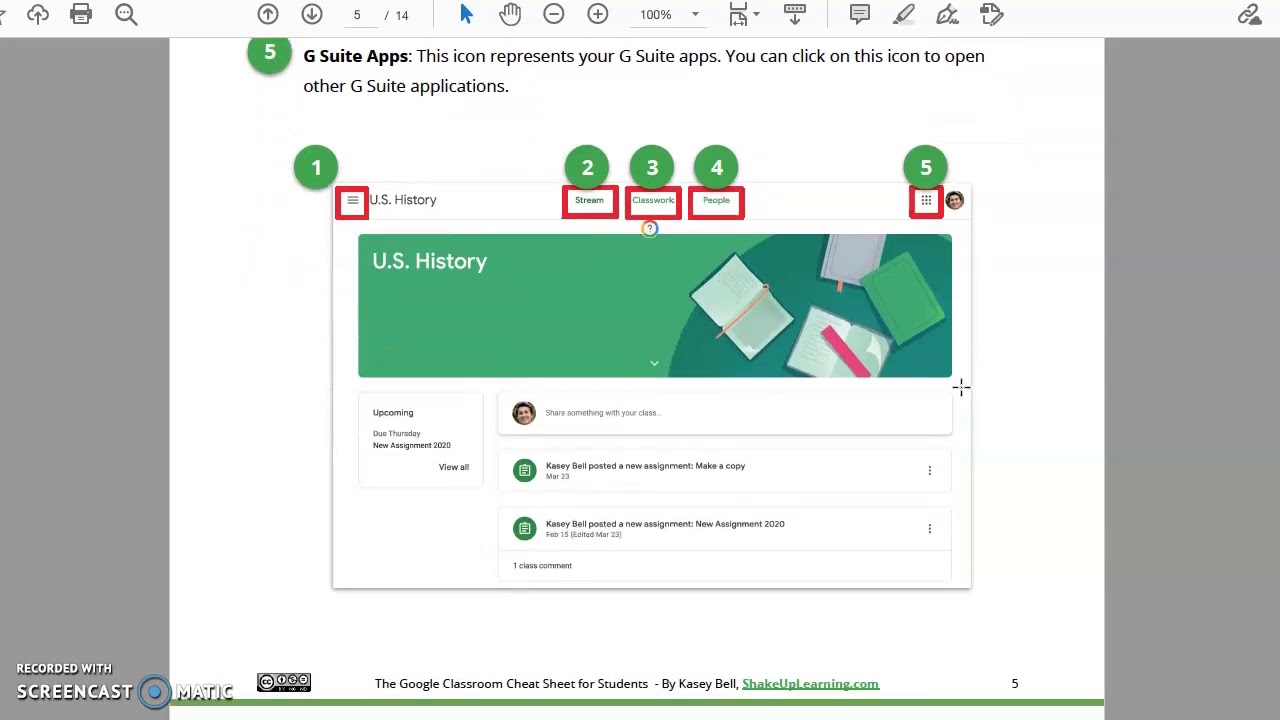
Task: Open three-dot menu for Make a copy post
Action: 929,471
